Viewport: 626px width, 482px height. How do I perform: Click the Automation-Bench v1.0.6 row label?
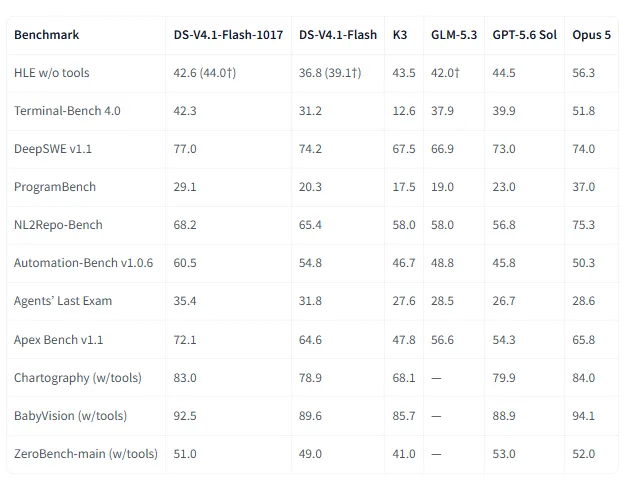pos(83,263)
